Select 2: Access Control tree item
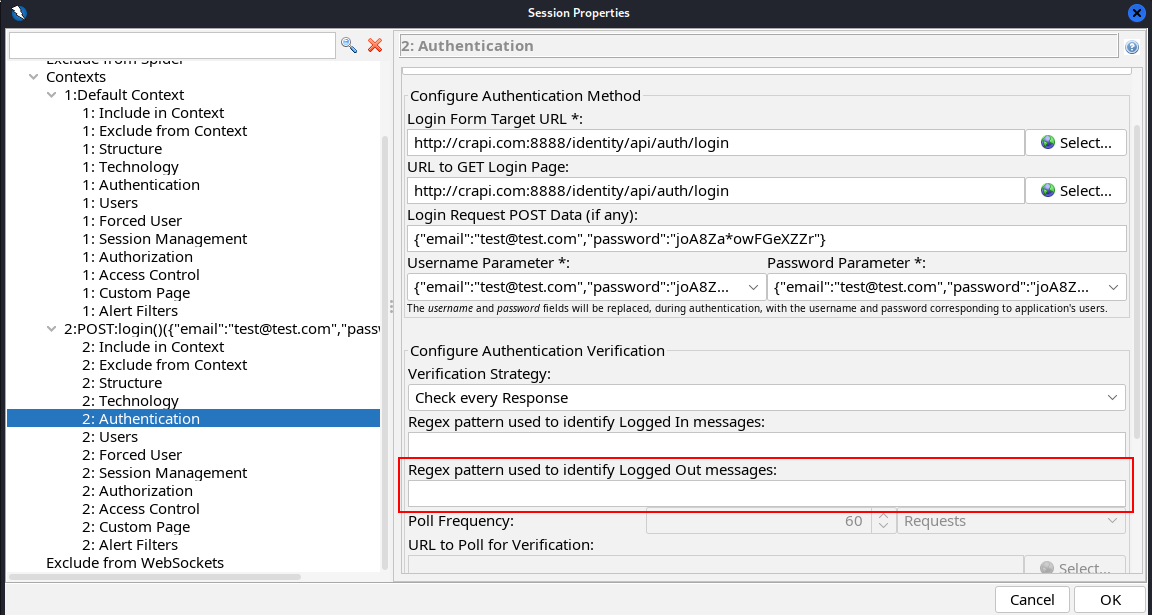The height and width of the screenshot is (615, 1152). coord(140,509)
